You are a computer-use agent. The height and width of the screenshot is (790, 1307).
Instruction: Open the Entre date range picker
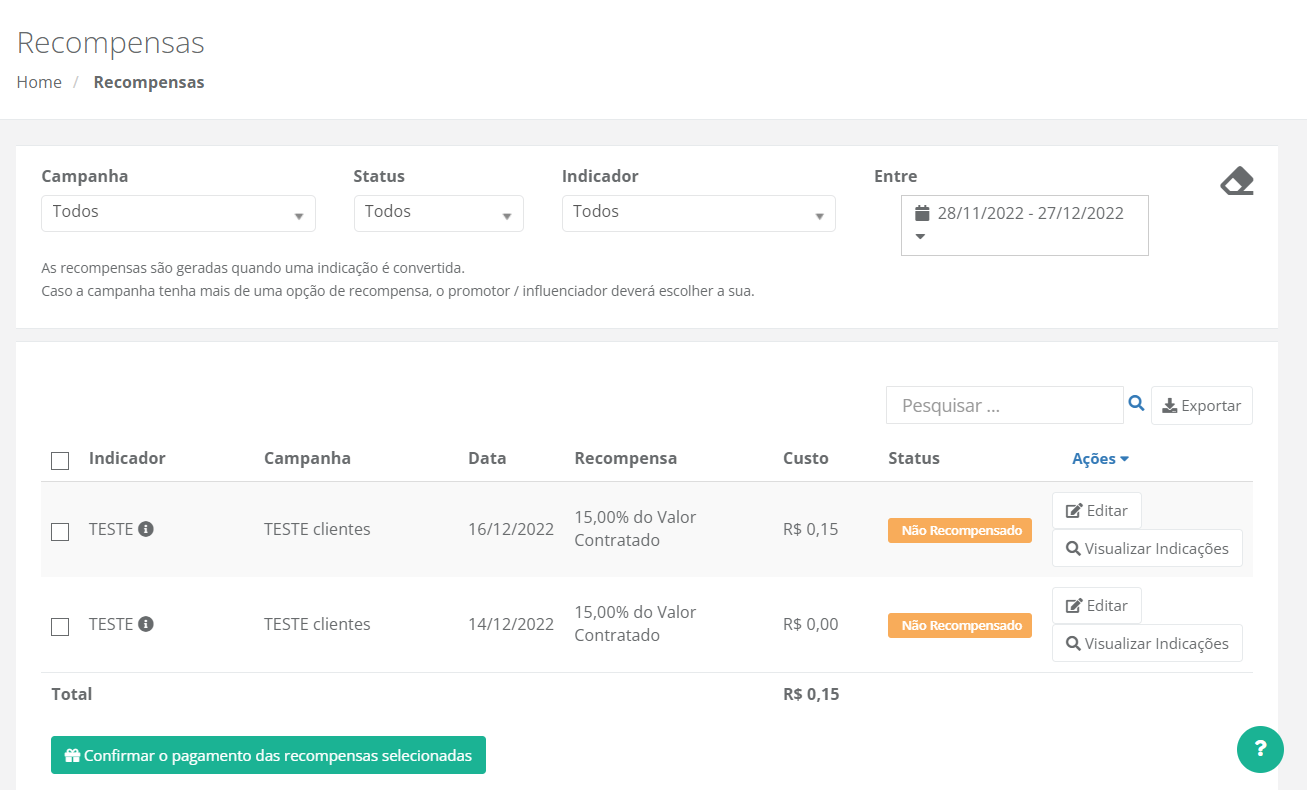tap(1024, 225)
